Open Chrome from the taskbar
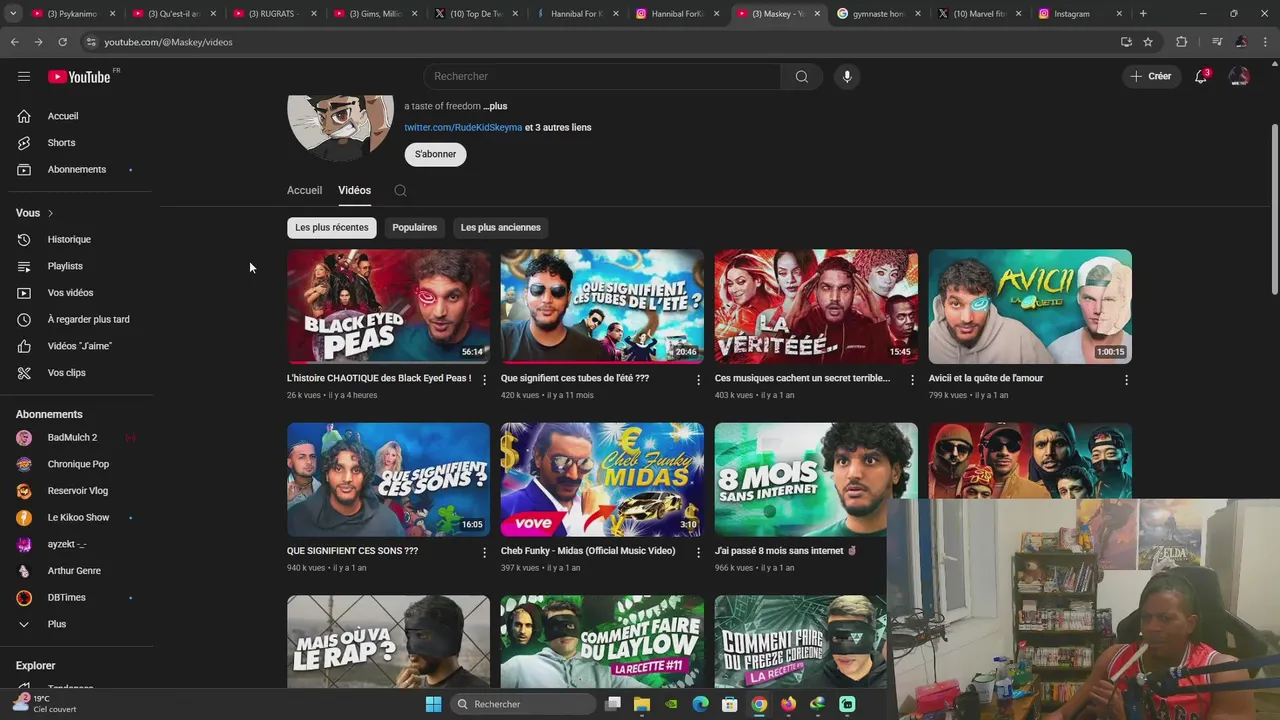1280x720 pixels. point(759,704)
